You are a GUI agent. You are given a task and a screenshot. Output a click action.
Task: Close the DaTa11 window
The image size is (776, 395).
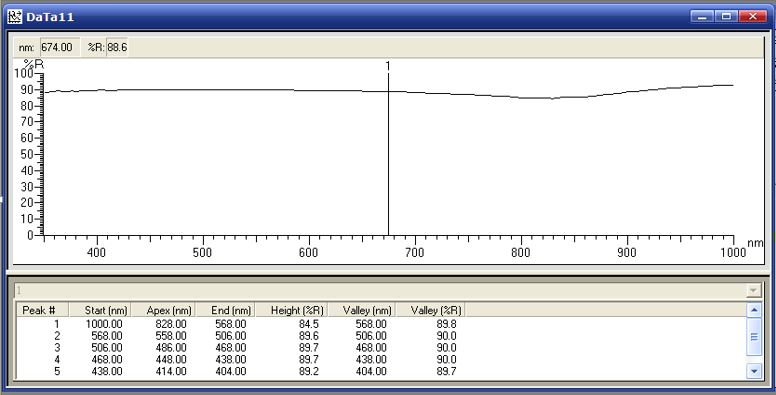(752, 16)
